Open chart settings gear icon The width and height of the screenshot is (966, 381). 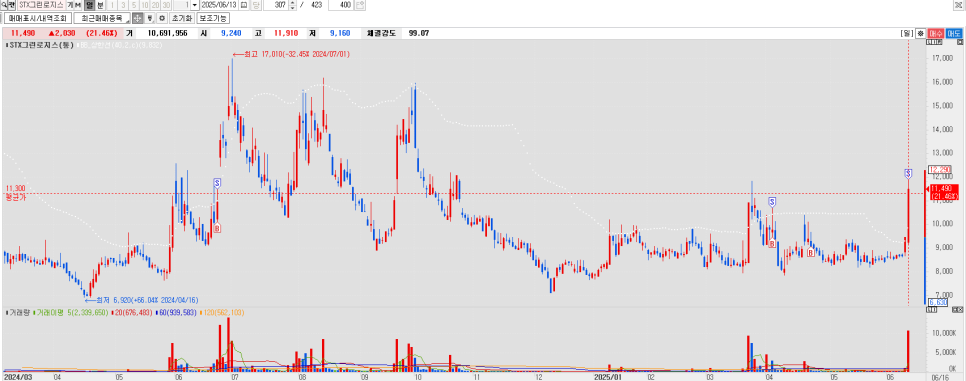(x=162, y=18)
